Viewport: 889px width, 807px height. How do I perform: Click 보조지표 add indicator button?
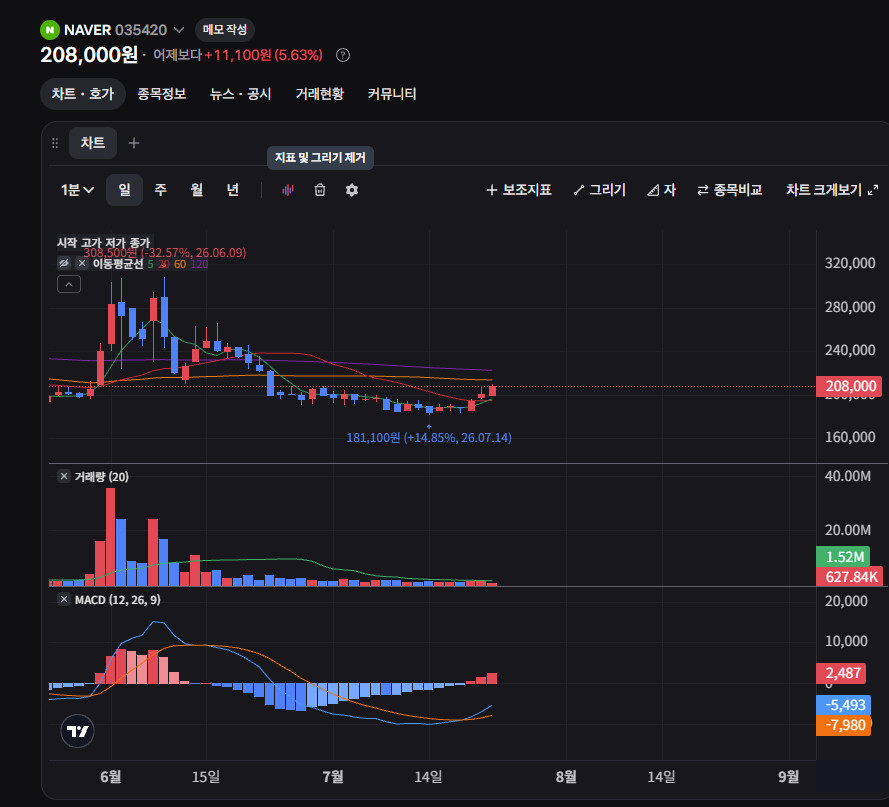coord(519,190)
